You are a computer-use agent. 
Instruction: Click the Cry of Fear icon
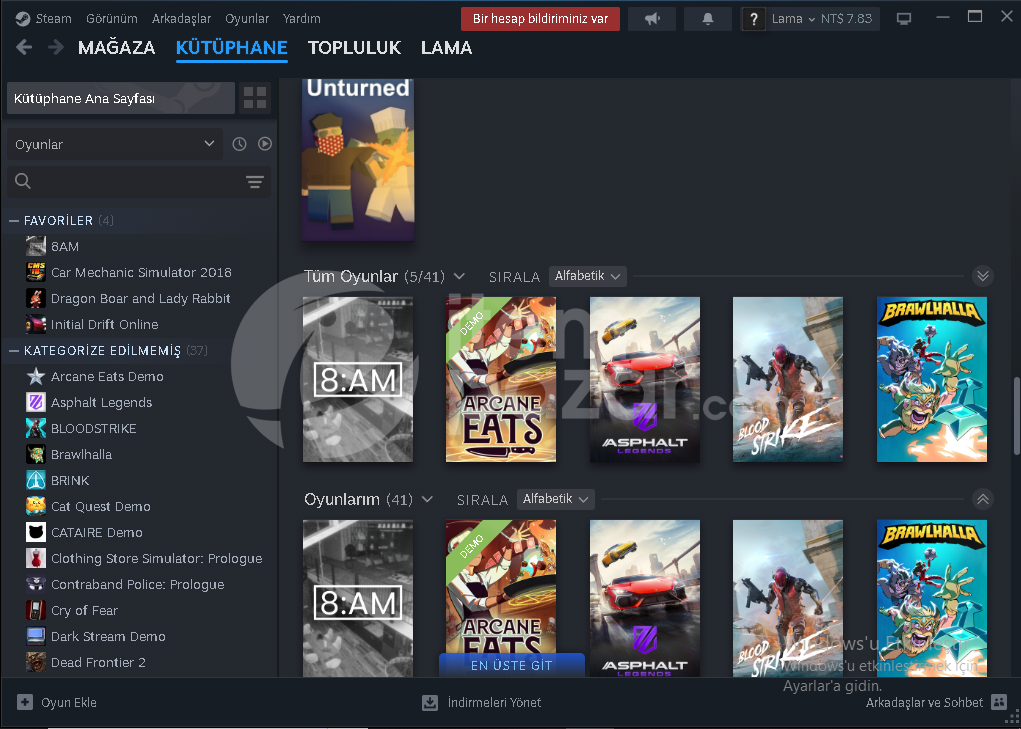(36, 611)
